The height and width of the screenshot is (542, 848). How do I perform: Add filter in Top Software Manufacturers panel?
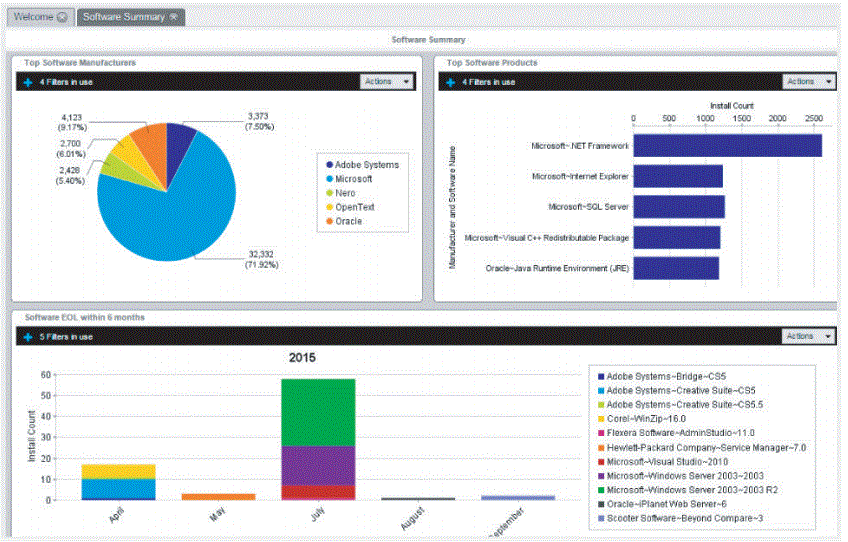click(28, 82)
